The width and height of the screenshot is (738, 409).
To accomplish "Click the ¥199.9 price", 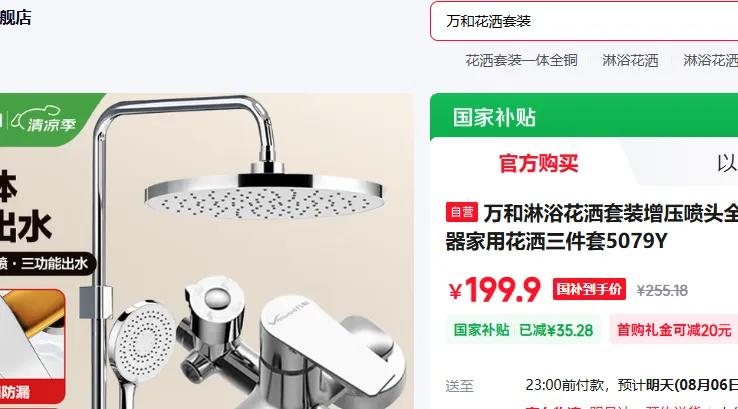I will pyautogui.click(x=494, y=289).
